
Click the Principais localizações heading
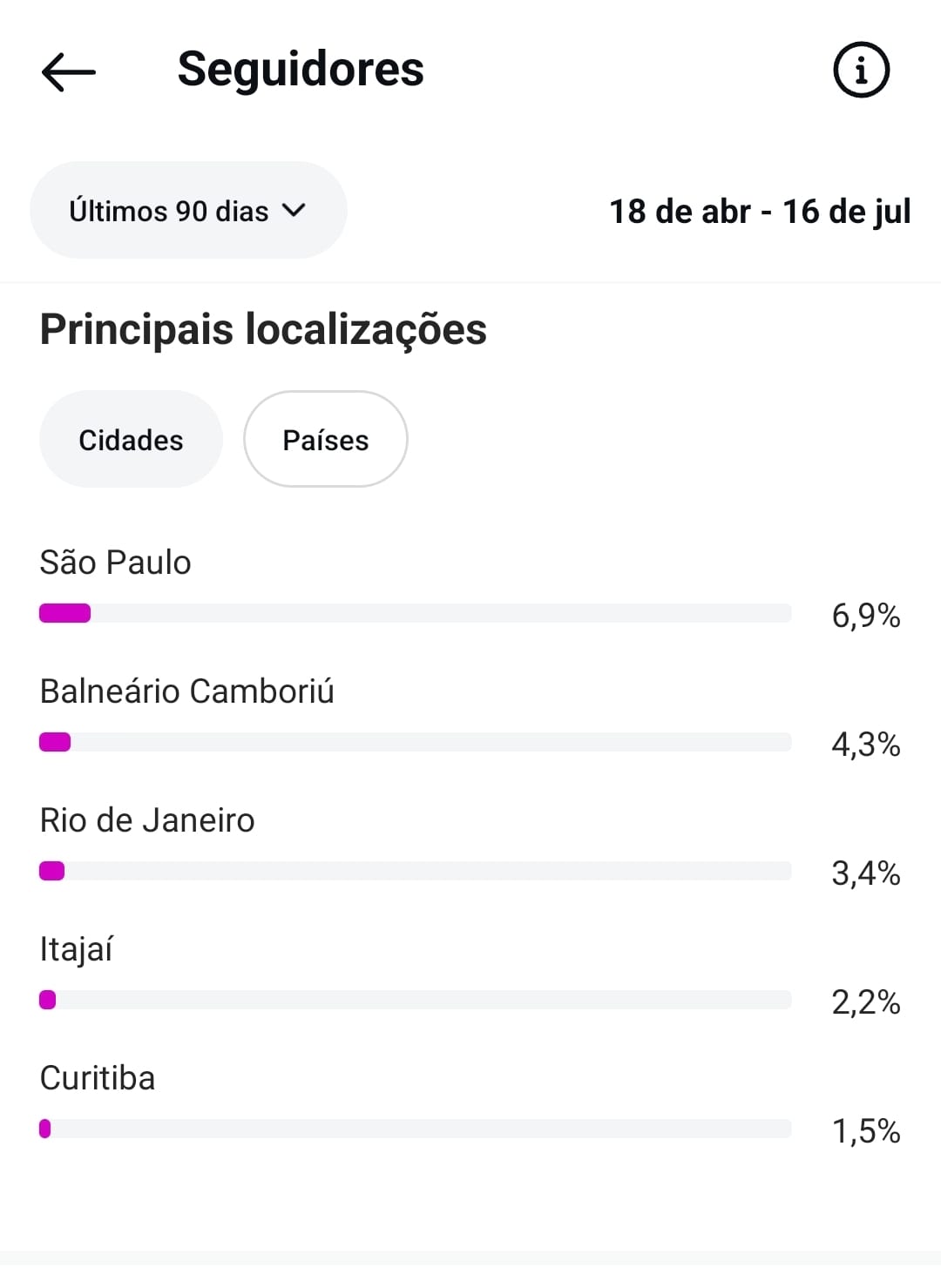263,329
